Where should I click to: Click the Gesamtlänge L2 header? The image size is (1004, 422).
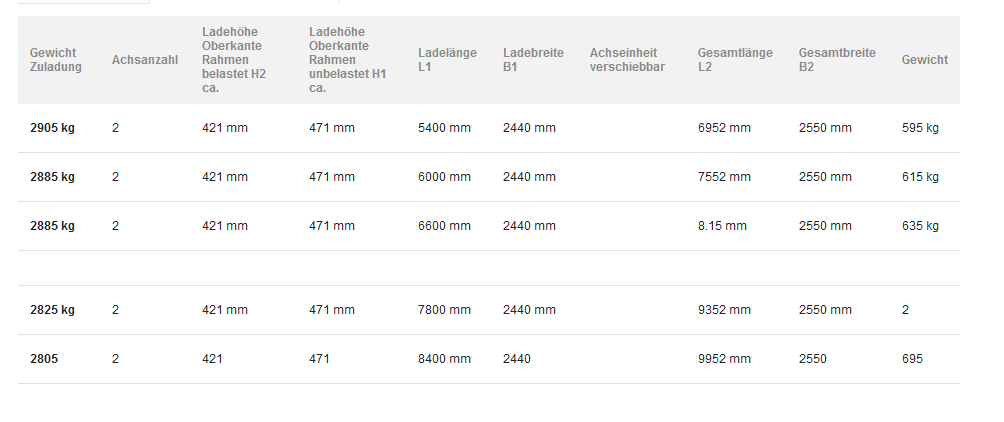(735, 60)
